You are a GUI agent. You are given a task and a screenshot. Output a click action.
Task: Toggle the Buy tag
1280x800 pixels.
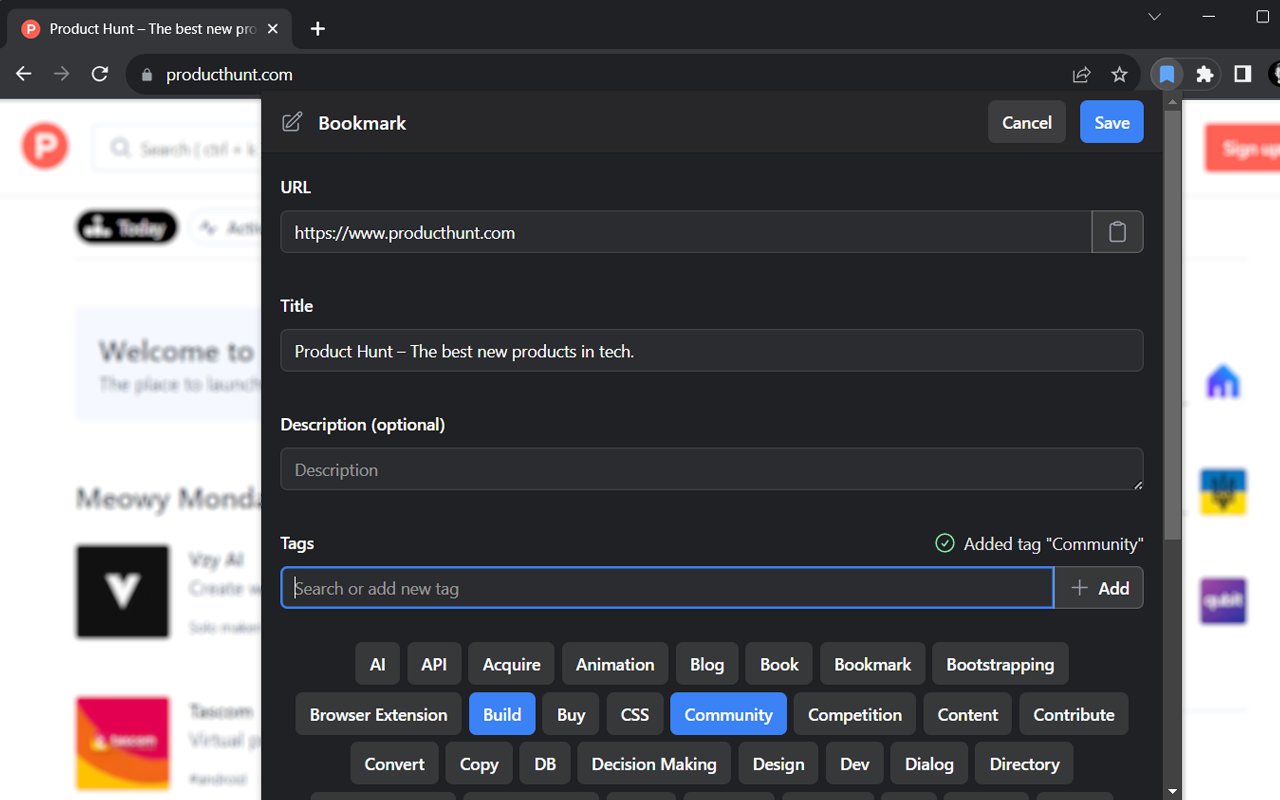tap(571, 714)
